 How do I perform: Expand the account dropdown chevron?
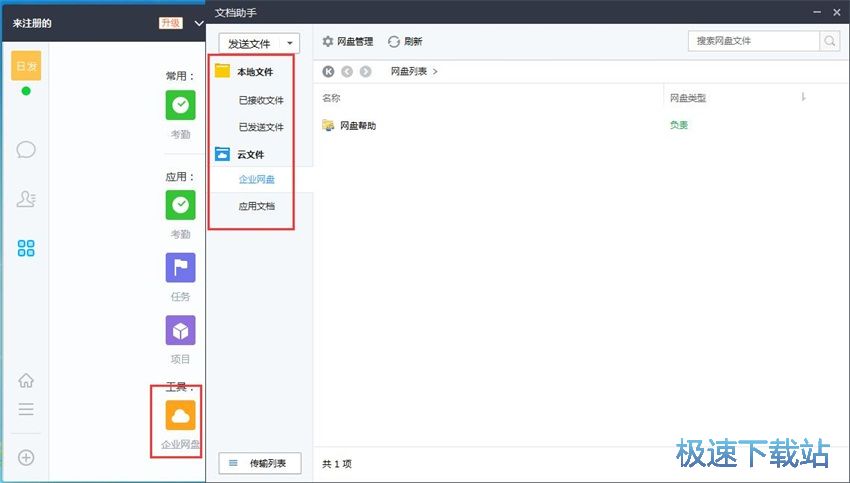click(199, 23)
